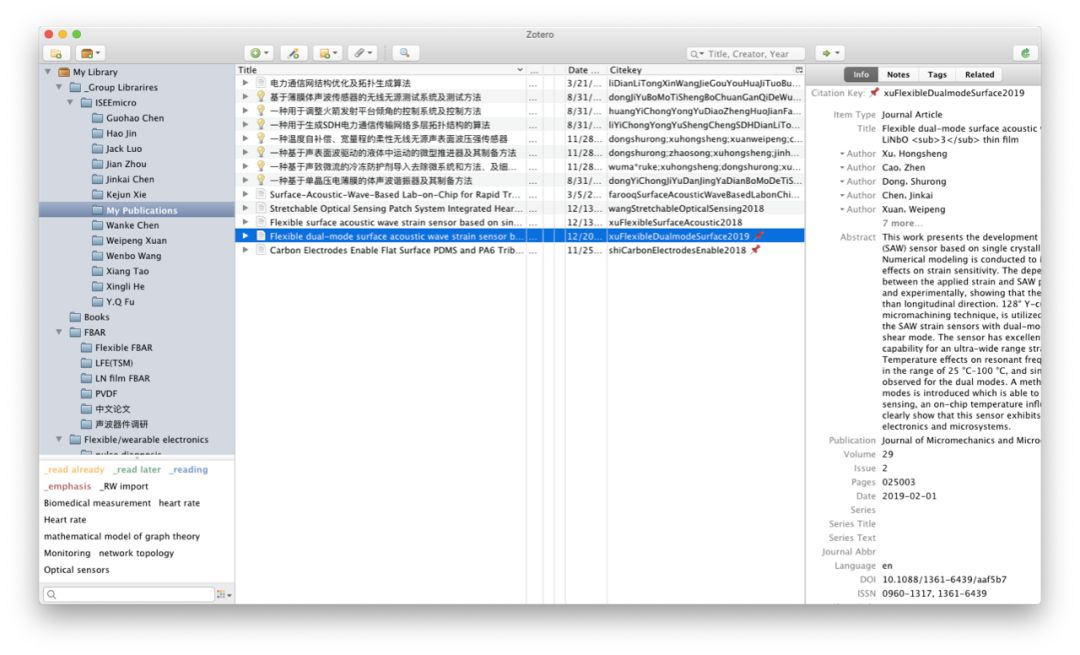
Task: Sort items by the Date column header
Action: coord(585,70)
